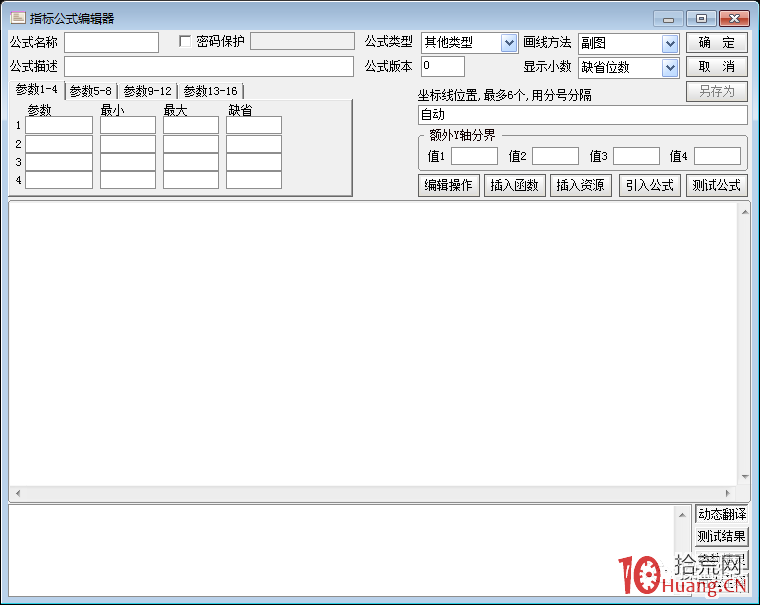Click parameter name field in row 1
The width and height of the screenshot is (760, 605).
tap(59, 126)
